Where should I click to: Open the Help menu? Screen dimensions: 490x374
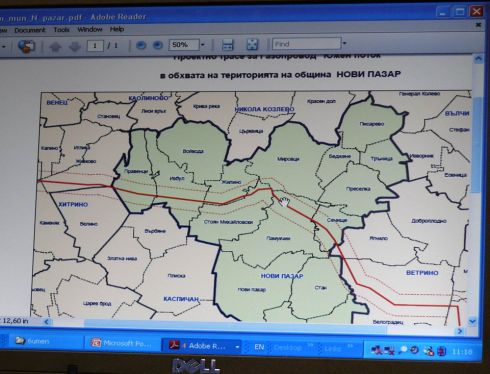(x=117, y=29)
